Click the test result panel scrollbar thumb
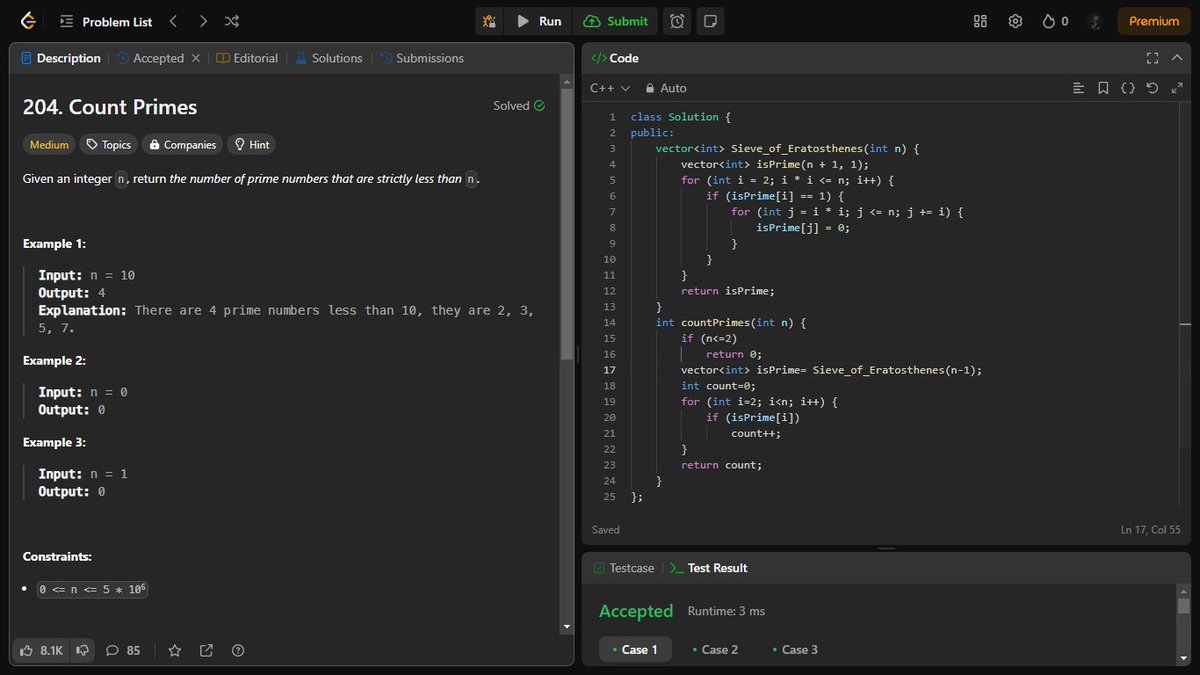Image resolution: width=1200 pixels, height=675 pixels. coord(1184,606)
